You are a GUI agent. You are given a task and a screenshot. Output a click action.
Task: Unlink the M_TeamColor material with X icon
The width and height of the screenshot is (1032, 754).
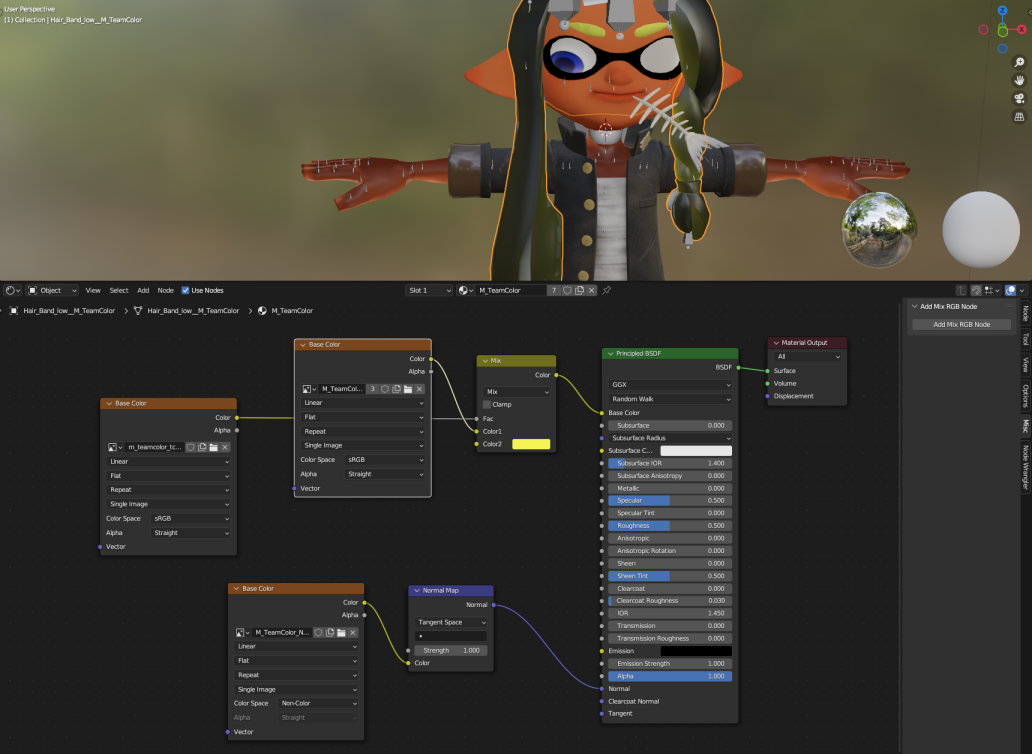pyautogui.click(x=591, y=290)
